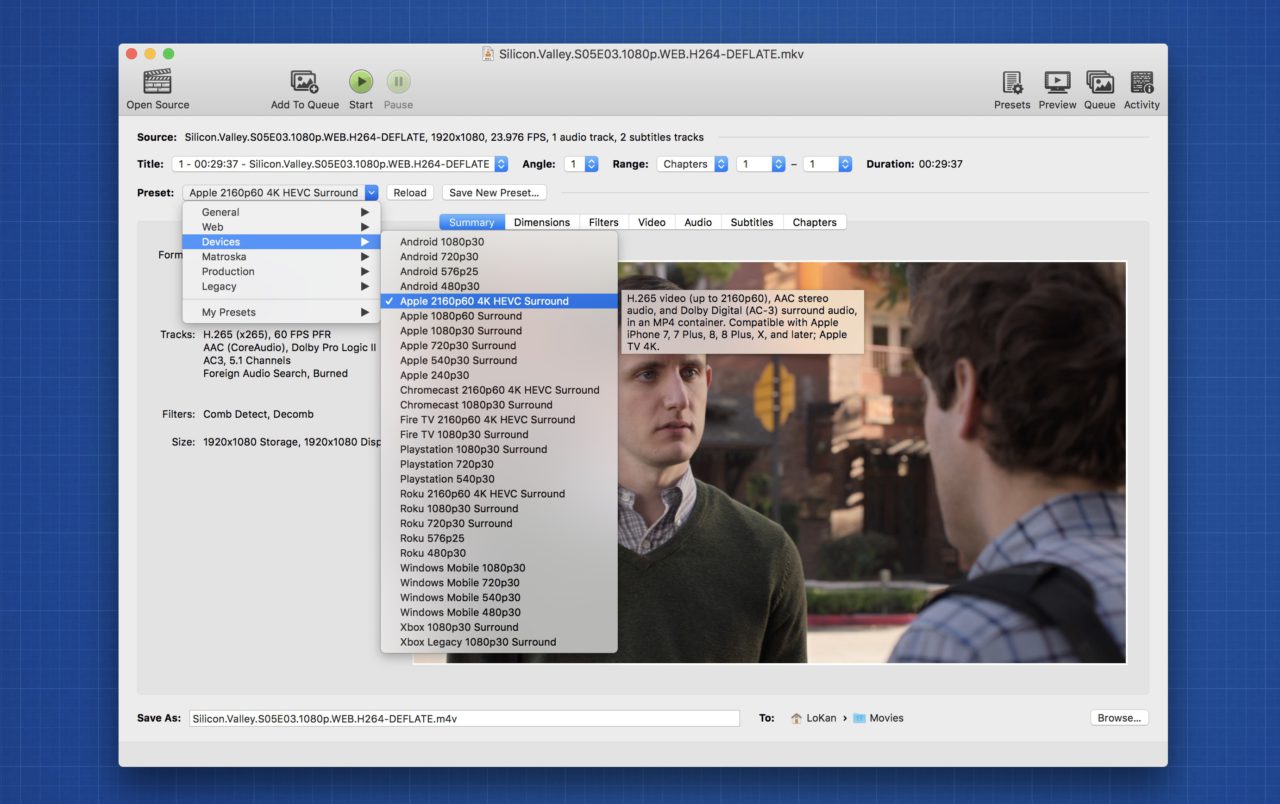Select the Roku 480p30 preset
Screen dimensions: 1280x804
(499, 553)
